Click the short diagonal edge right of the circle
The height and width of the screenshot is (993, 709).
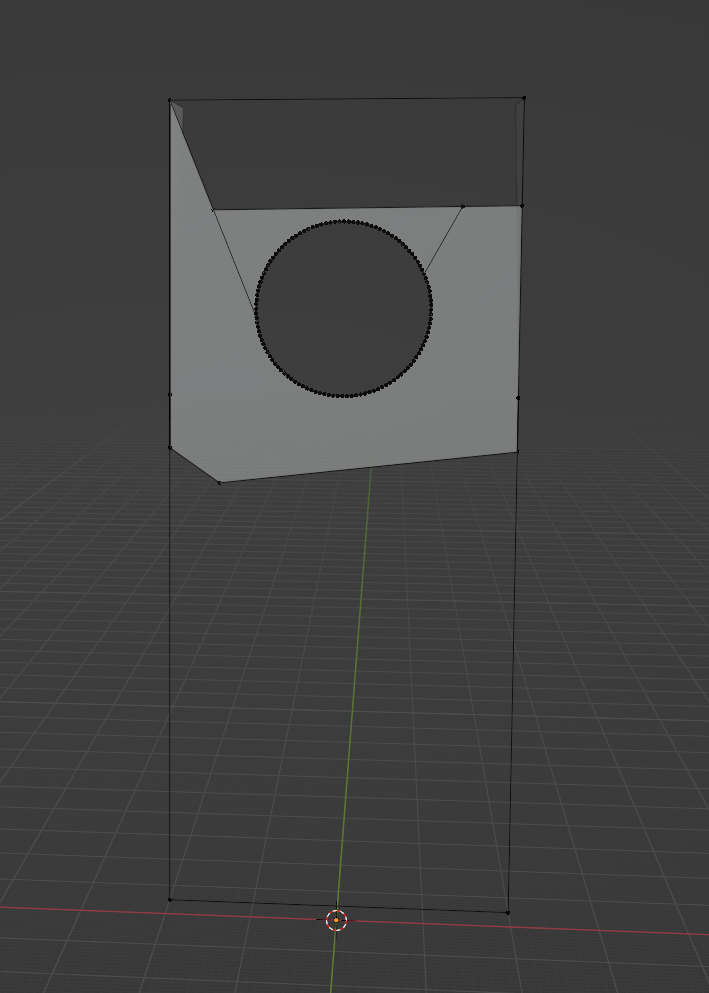point(444,239)
